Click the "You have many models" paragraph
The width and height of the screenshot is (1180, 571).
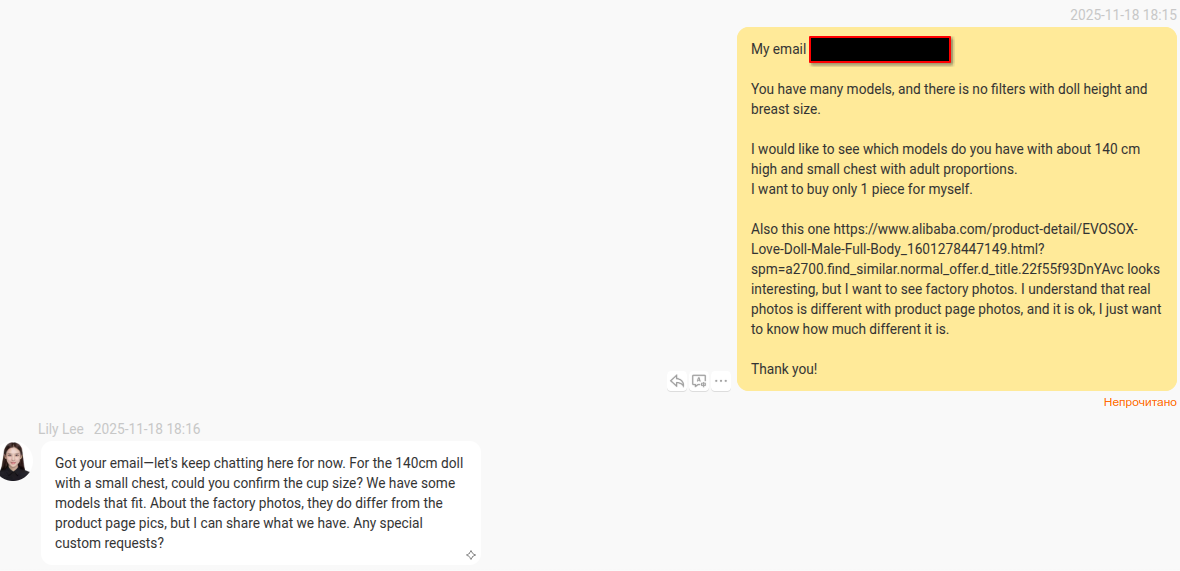[948, 98]
